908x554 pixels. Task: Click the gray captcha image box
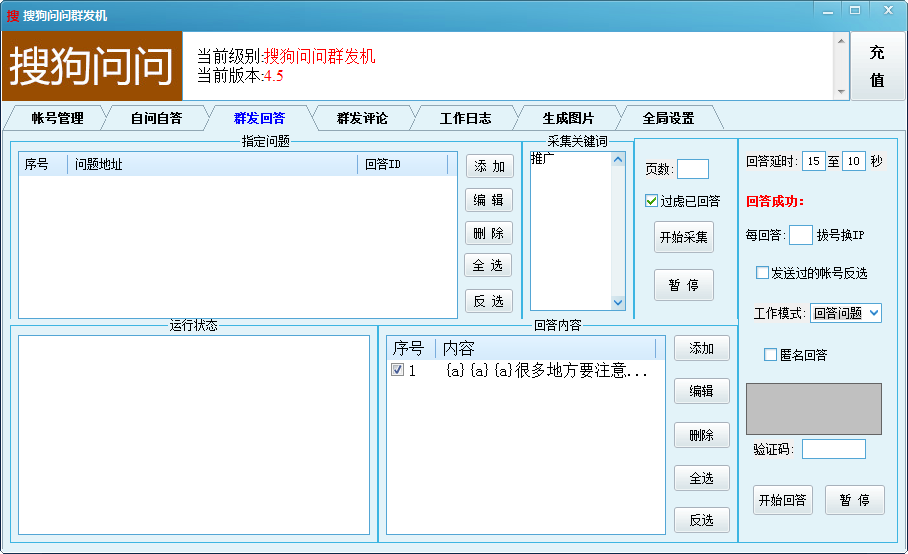(814, 409)
